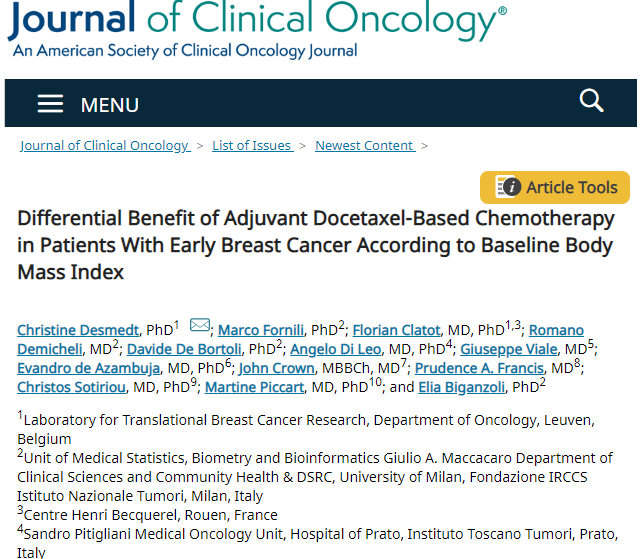The image size is (643, 559).
Task: Open Angelo Di Leo author link
Action: (335, 349)
